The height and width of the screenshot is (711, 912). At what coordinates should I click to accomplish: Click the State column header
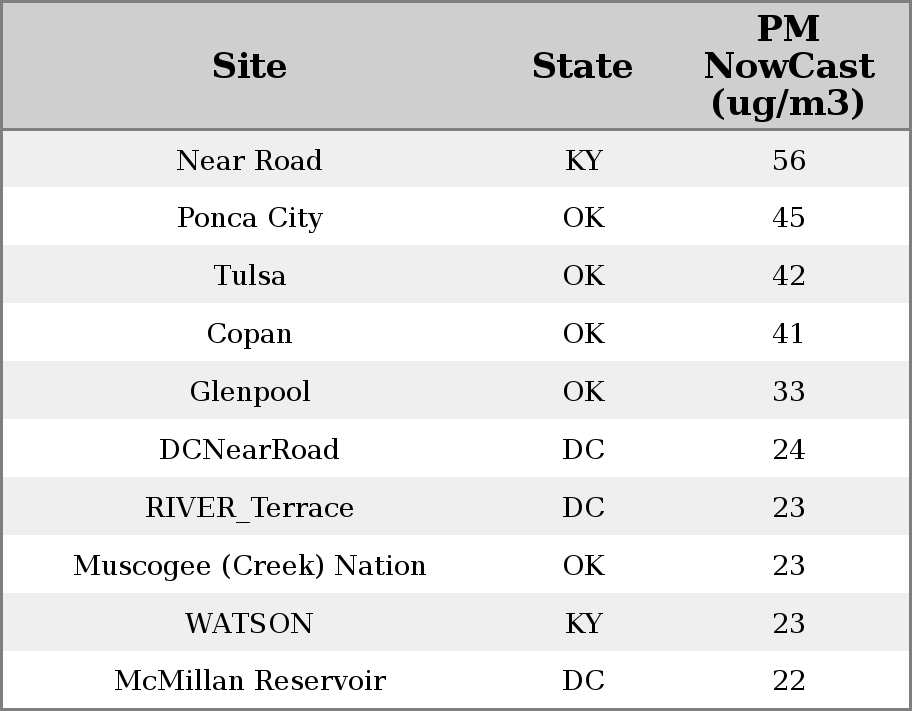pyautogui.click(x=582, y=66)
